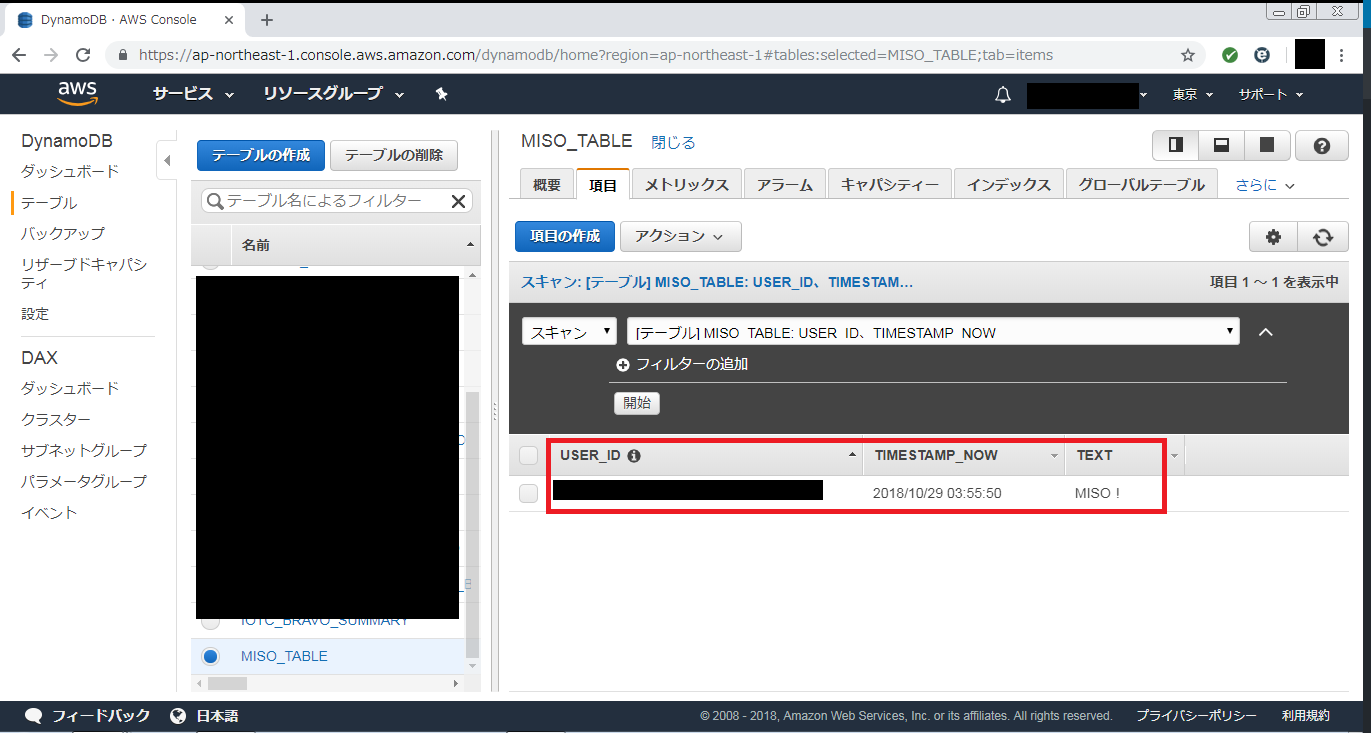
Task: Open the notifications bell icon
Action: [x=1002, y=94]
